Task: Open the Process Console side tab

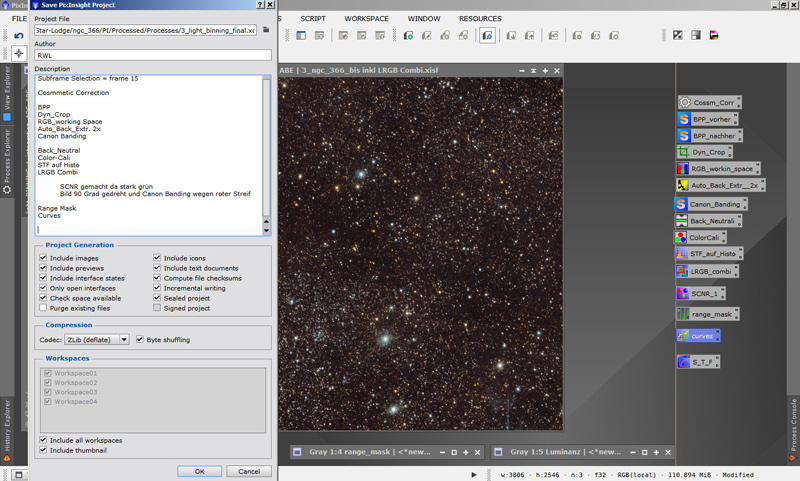Action: [793, 429]
